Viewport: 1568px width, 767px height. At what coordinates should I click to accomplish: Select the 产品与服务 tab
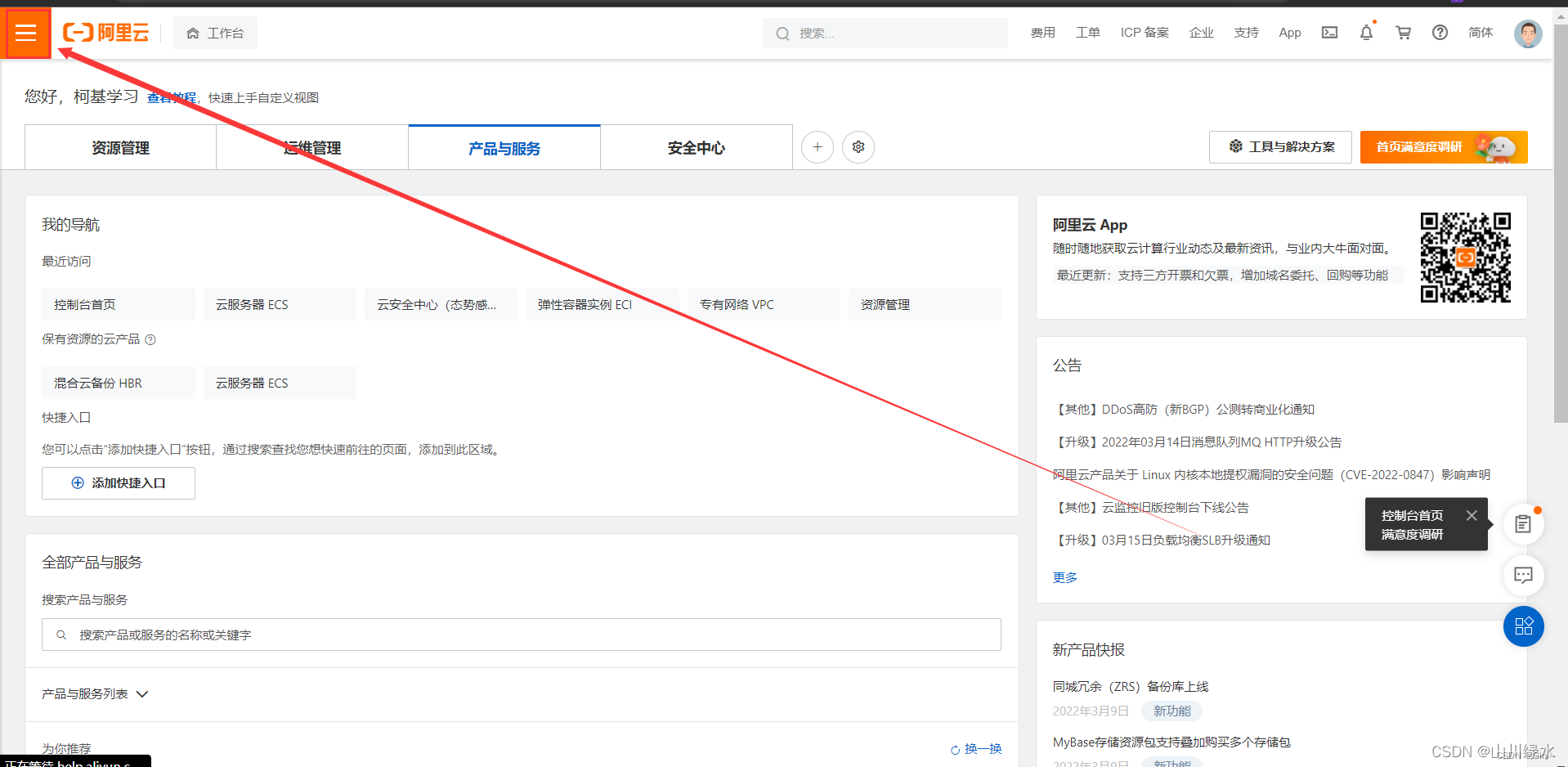[504, 148]
